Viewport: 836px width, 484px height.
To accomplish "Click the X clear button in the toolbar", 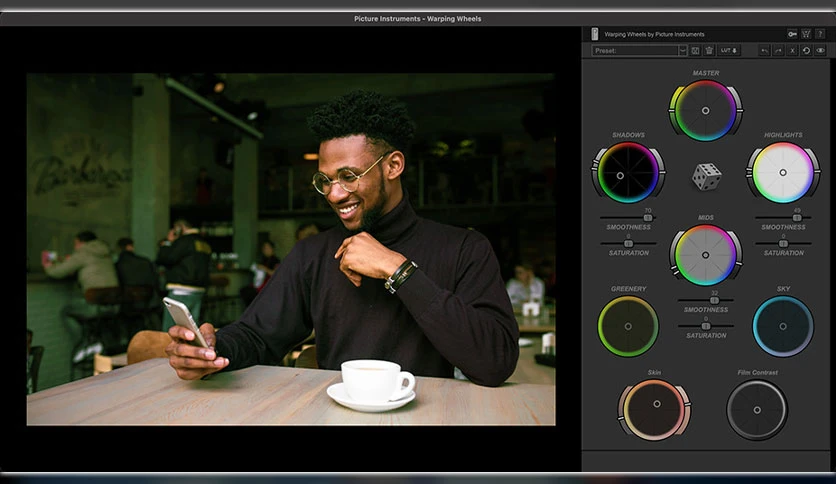I will point(792,51).
